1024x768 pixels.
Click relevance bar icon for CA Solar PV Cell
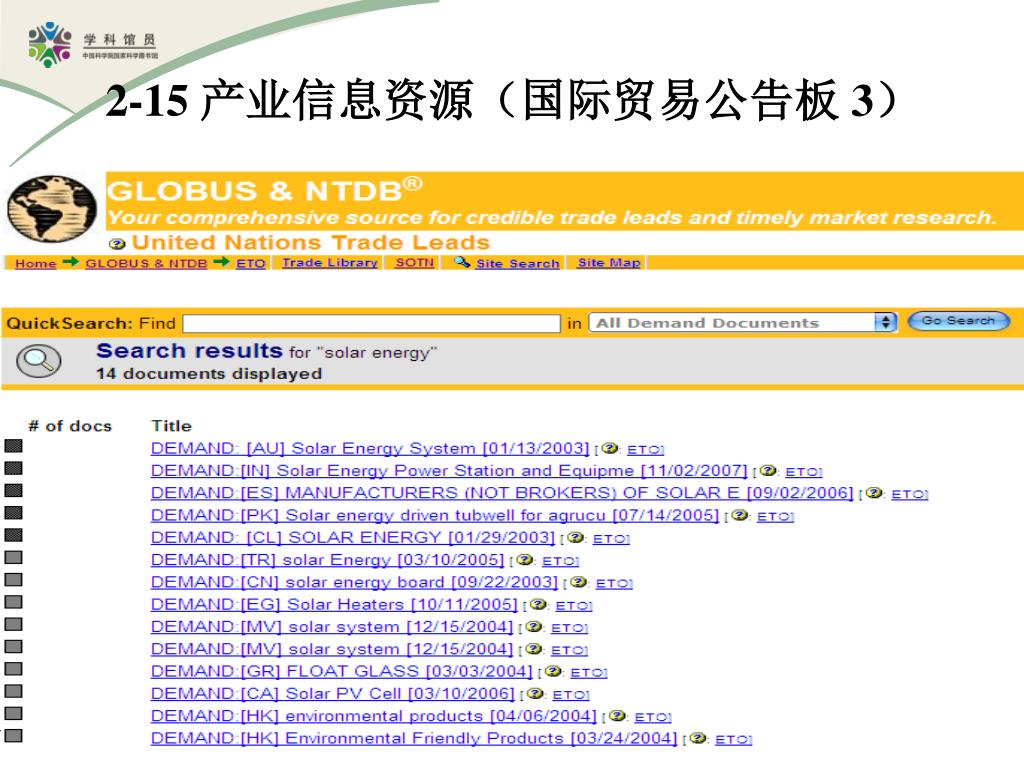[14, 691]
